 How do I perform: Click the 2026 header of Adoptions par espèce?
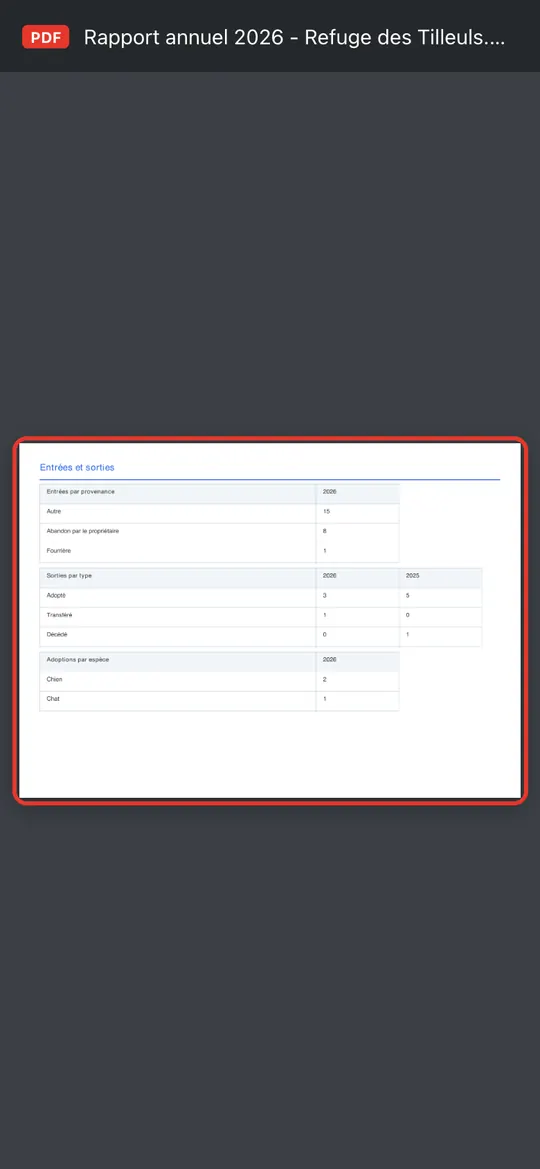click(330, 660)
